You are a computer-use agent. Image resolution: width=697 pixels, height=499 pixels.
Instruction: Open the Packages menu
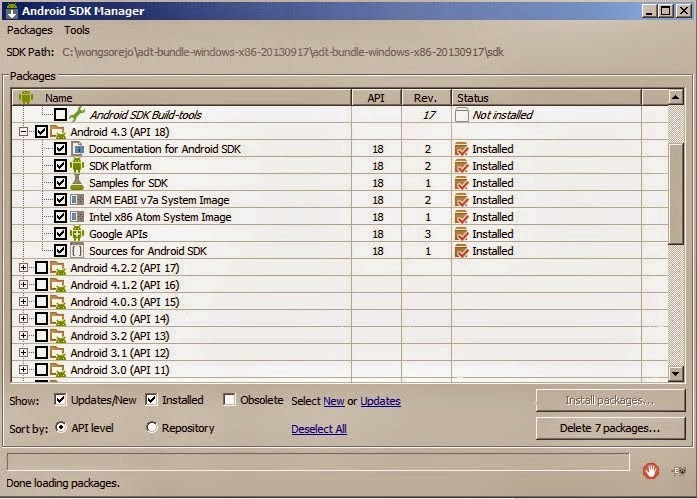[x=29, y=30]
